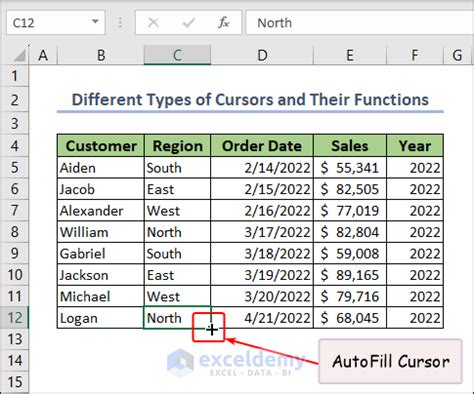Select column F header
The height and width of the screenshot is (394, 474).
pyautogui.click(x=415, y=55)
